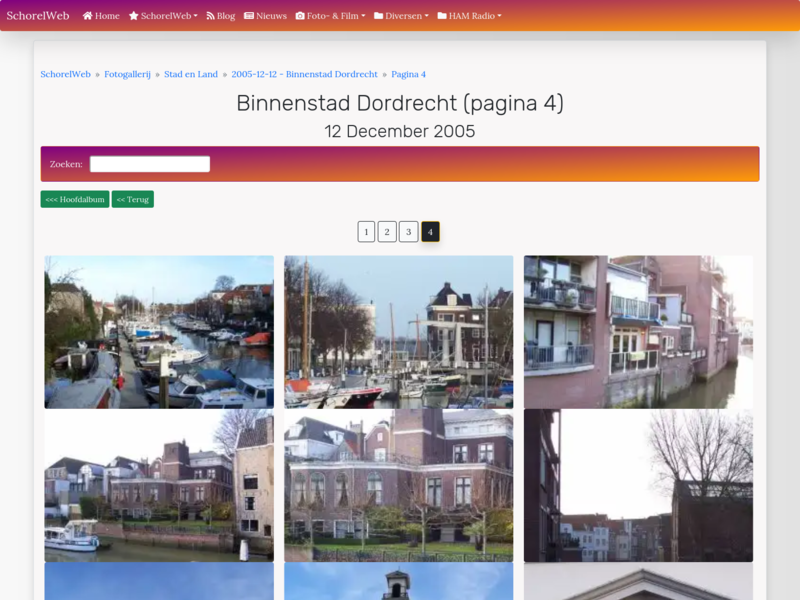Go to gallery page 1
The width and height of the screenshot is (800, 600).
coord(366,232)
